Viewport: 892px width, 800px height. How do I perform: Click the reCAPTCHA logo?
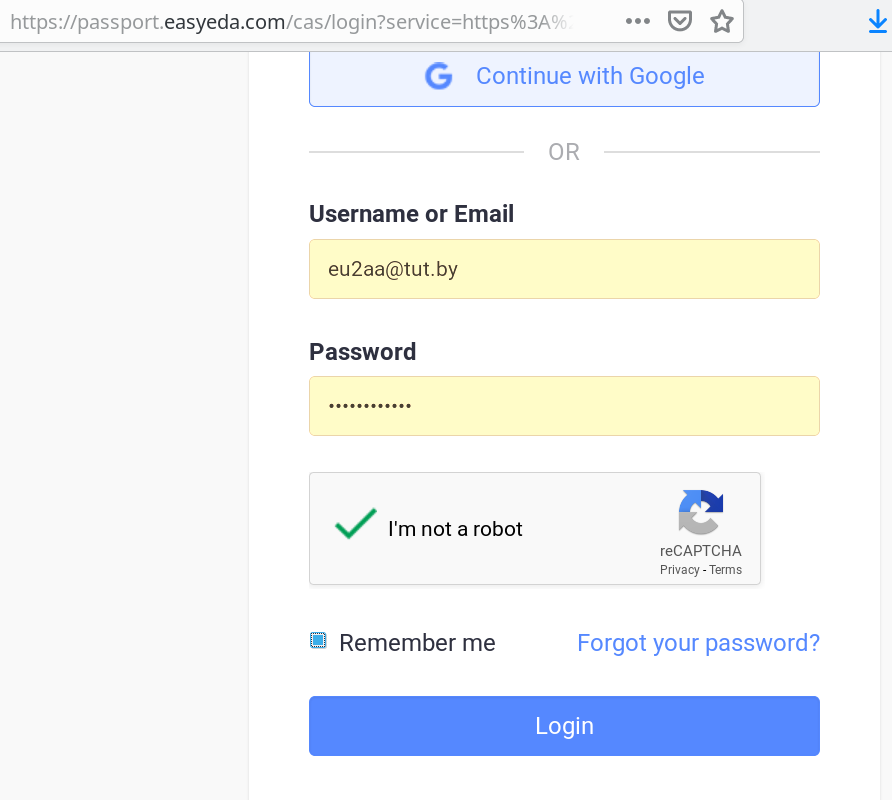[x=700, y=512]
